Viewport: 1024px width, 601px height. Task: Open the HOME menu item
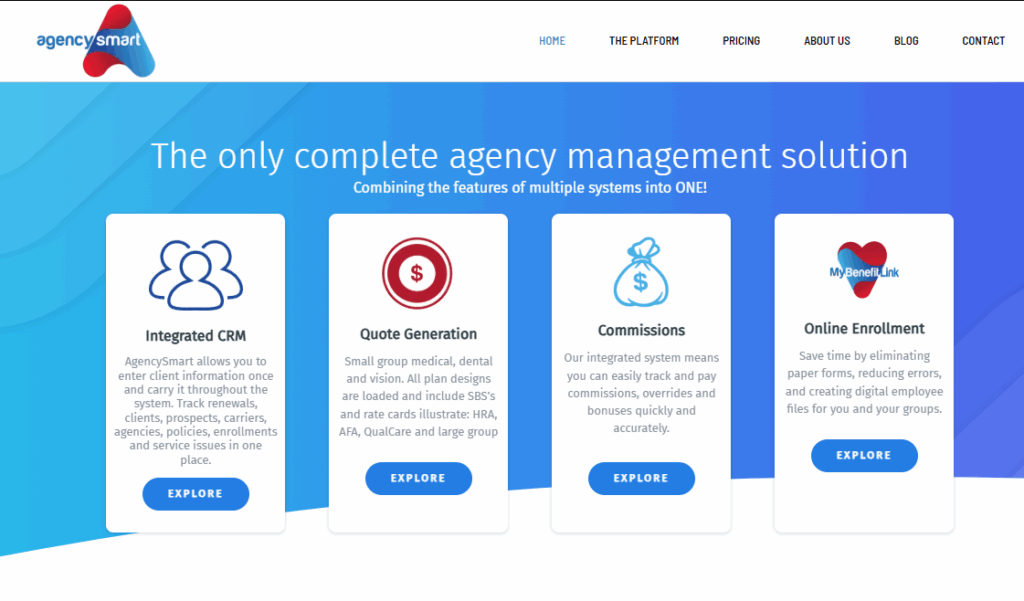[x=552, y=41]
